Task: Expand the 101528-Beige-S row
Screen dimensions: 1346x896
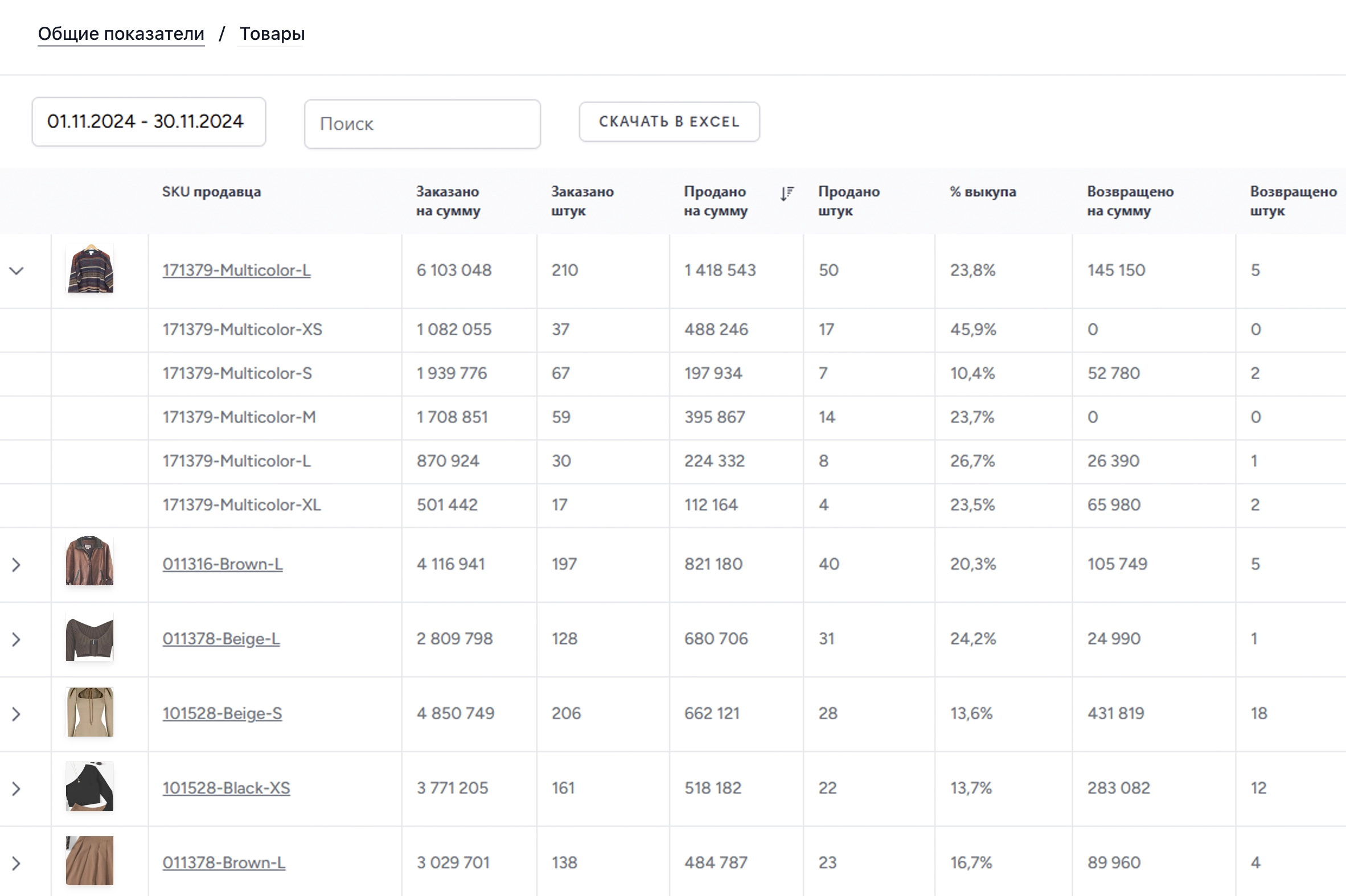Action: tap(17, 714)
